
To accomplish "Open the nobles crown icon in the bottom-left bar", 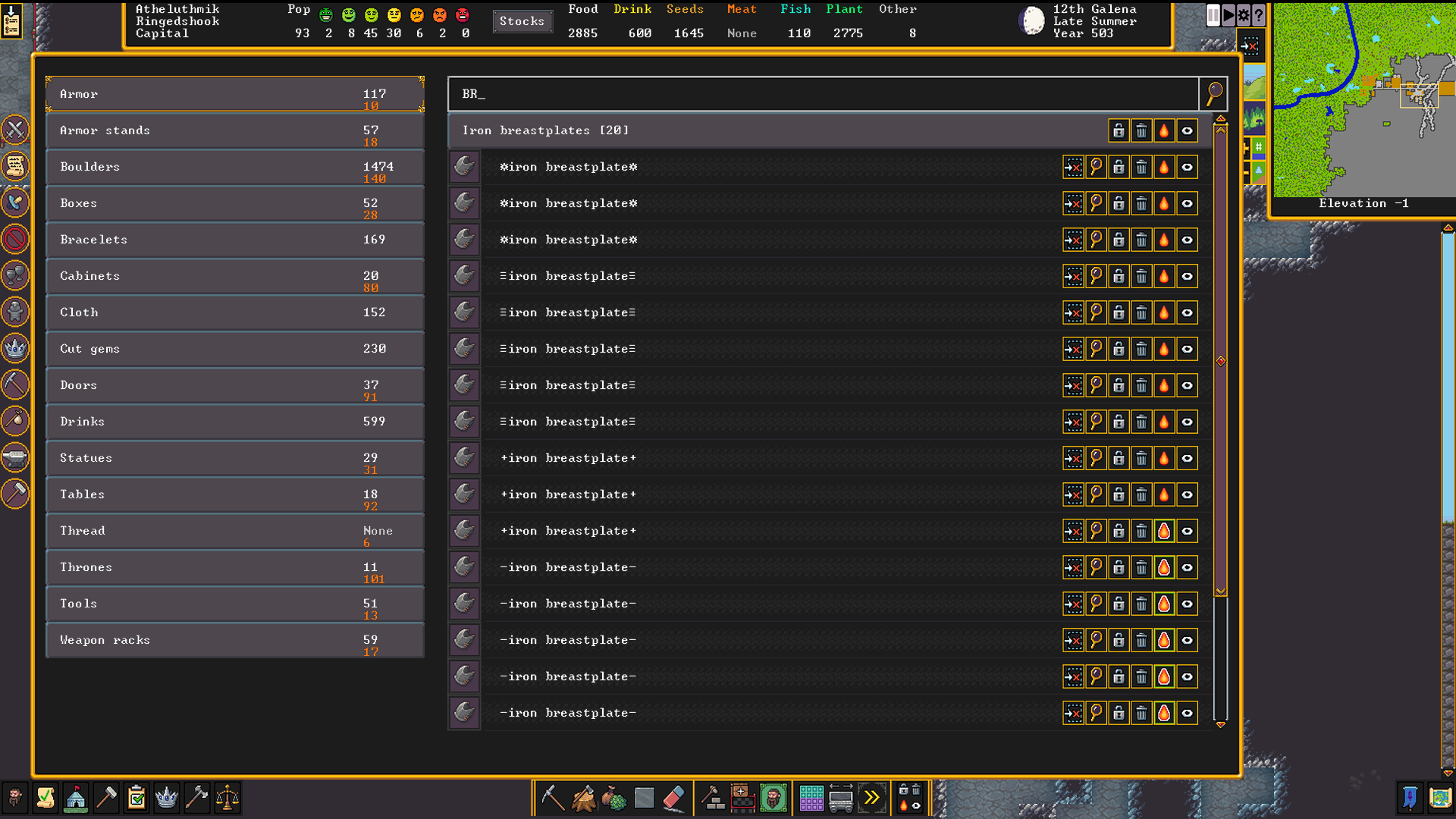I will point(166,798).
